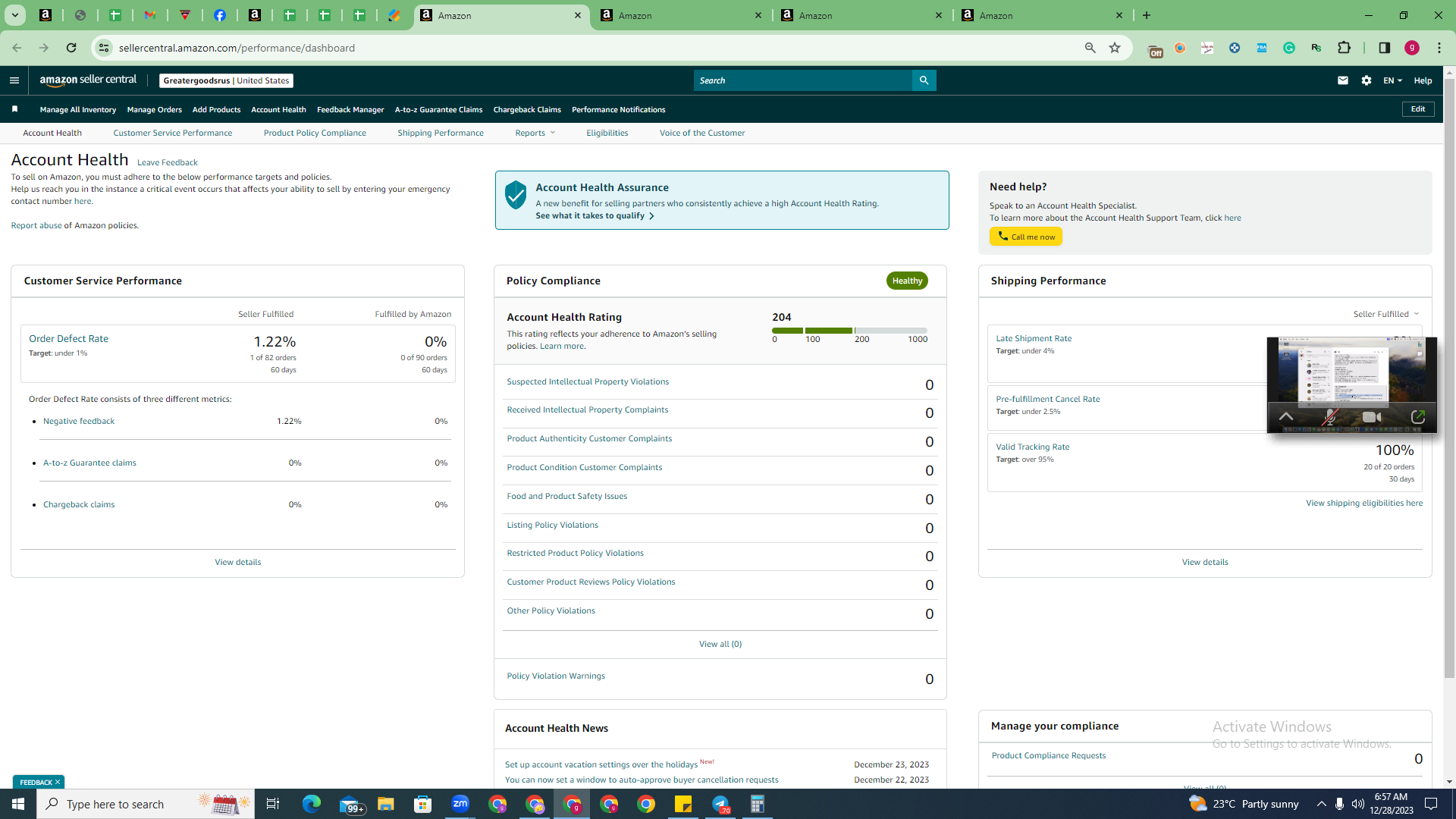The width and height of the screenshot is (1456, 819).
Task: Open Zoom from the taskbar
Action: tap(460, 804)
